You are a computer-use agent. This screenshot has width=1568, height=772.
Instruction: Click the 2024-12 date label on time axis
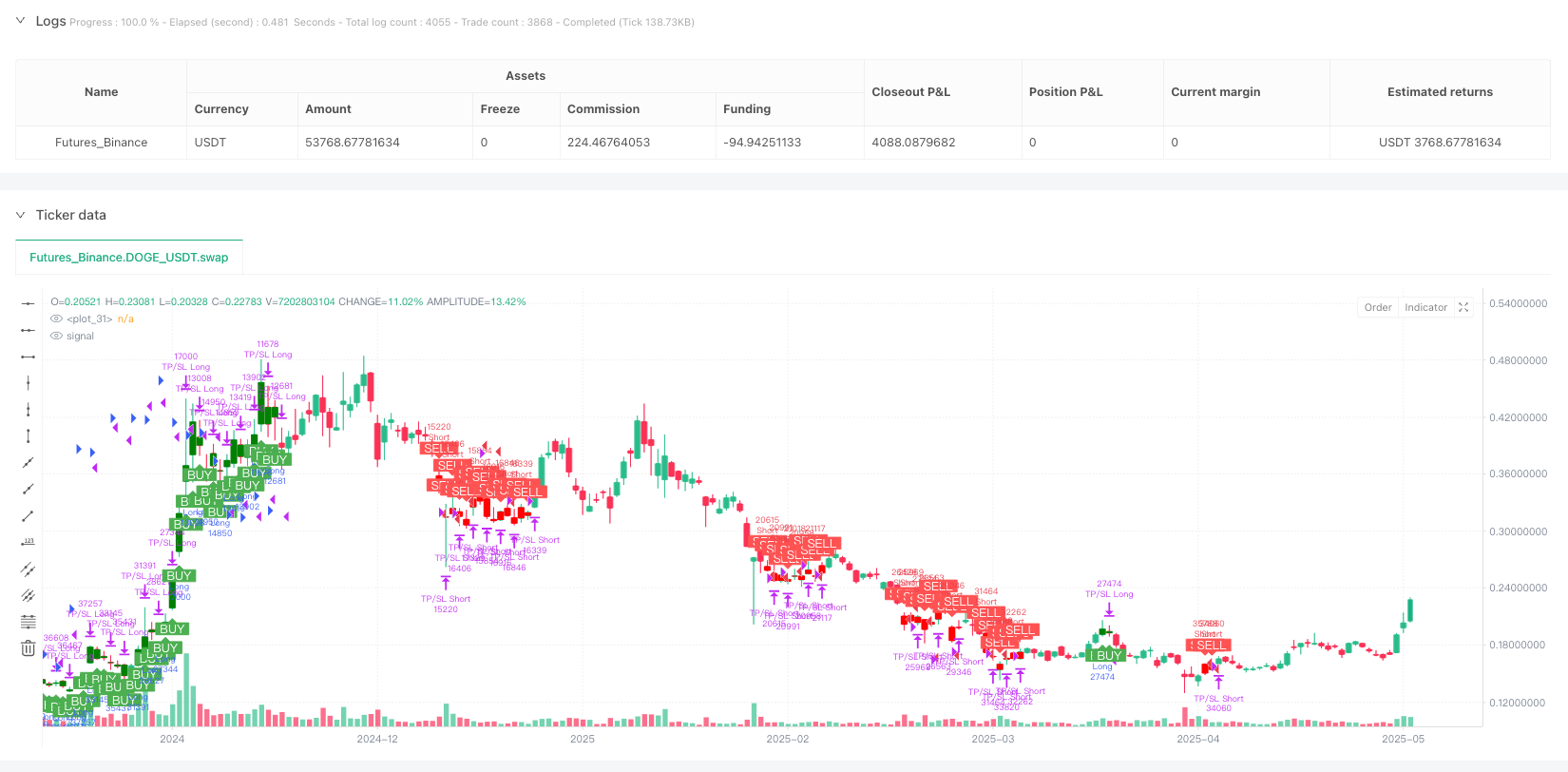point(377,739)
